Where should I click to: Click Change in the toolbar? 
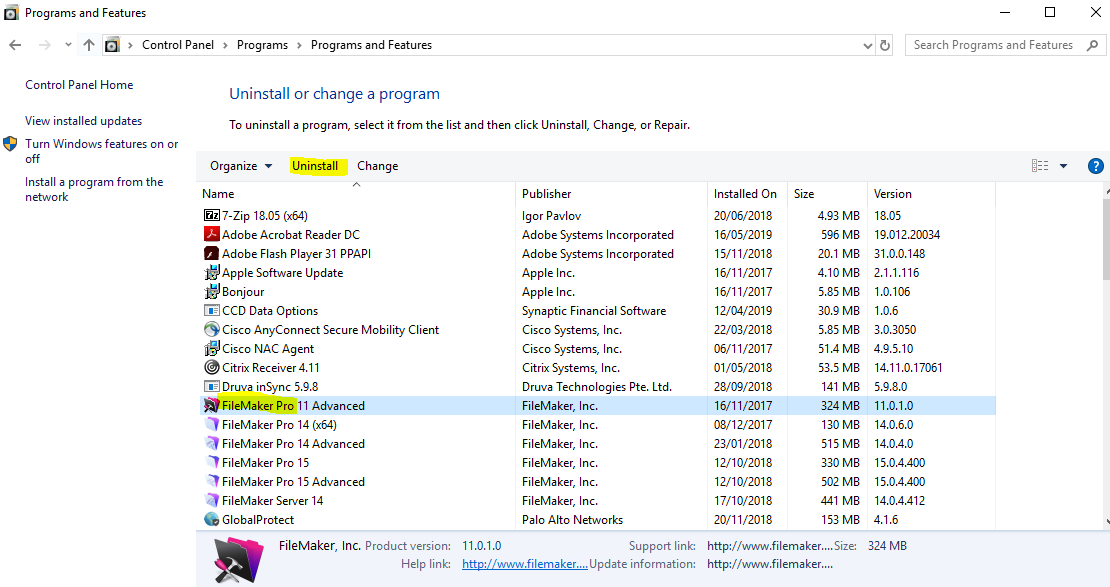[x=377, y=166]
